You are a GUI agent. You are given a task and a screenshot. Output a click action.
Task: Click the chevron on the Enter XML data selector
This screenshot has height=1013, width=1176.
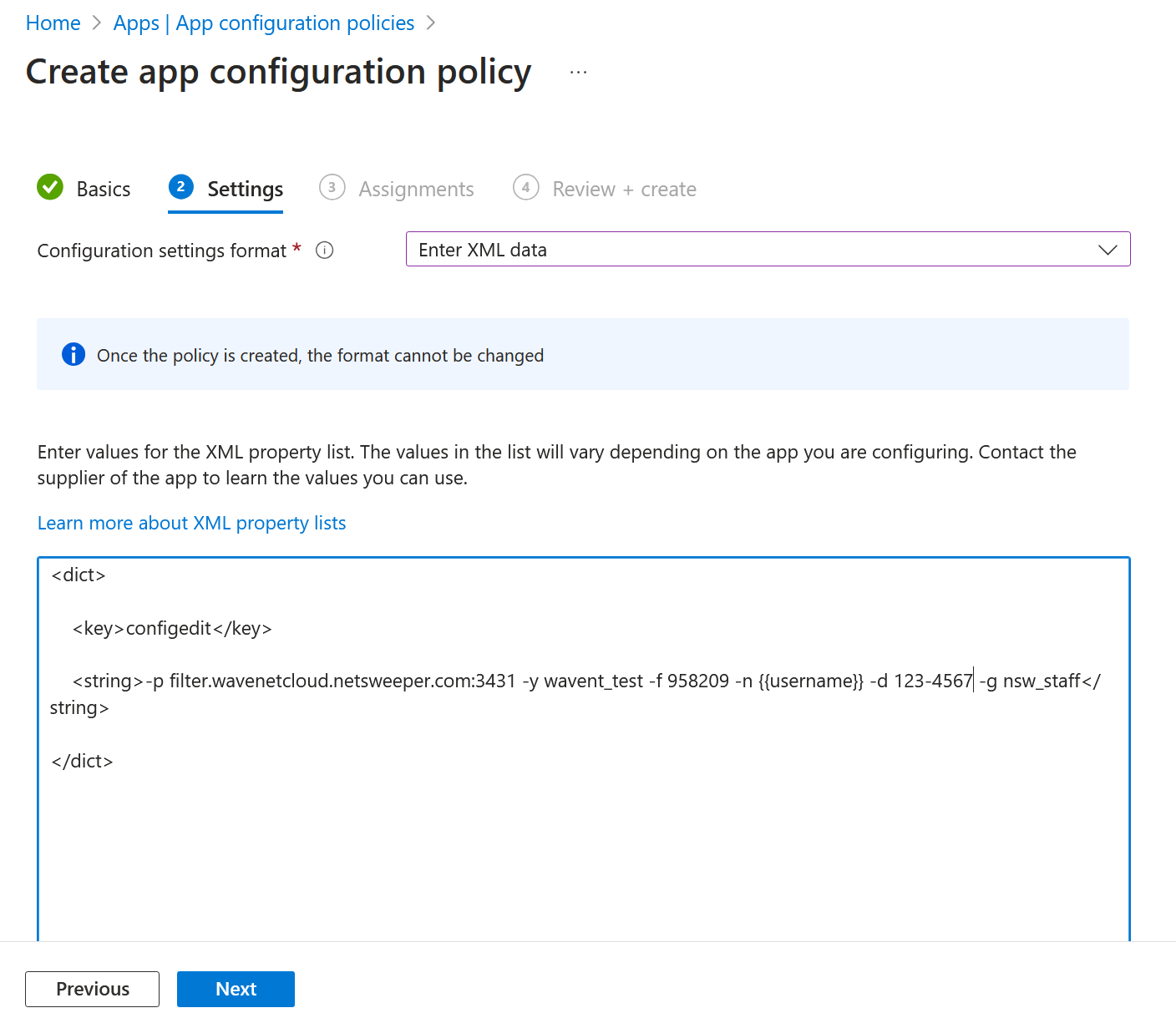1108,249
